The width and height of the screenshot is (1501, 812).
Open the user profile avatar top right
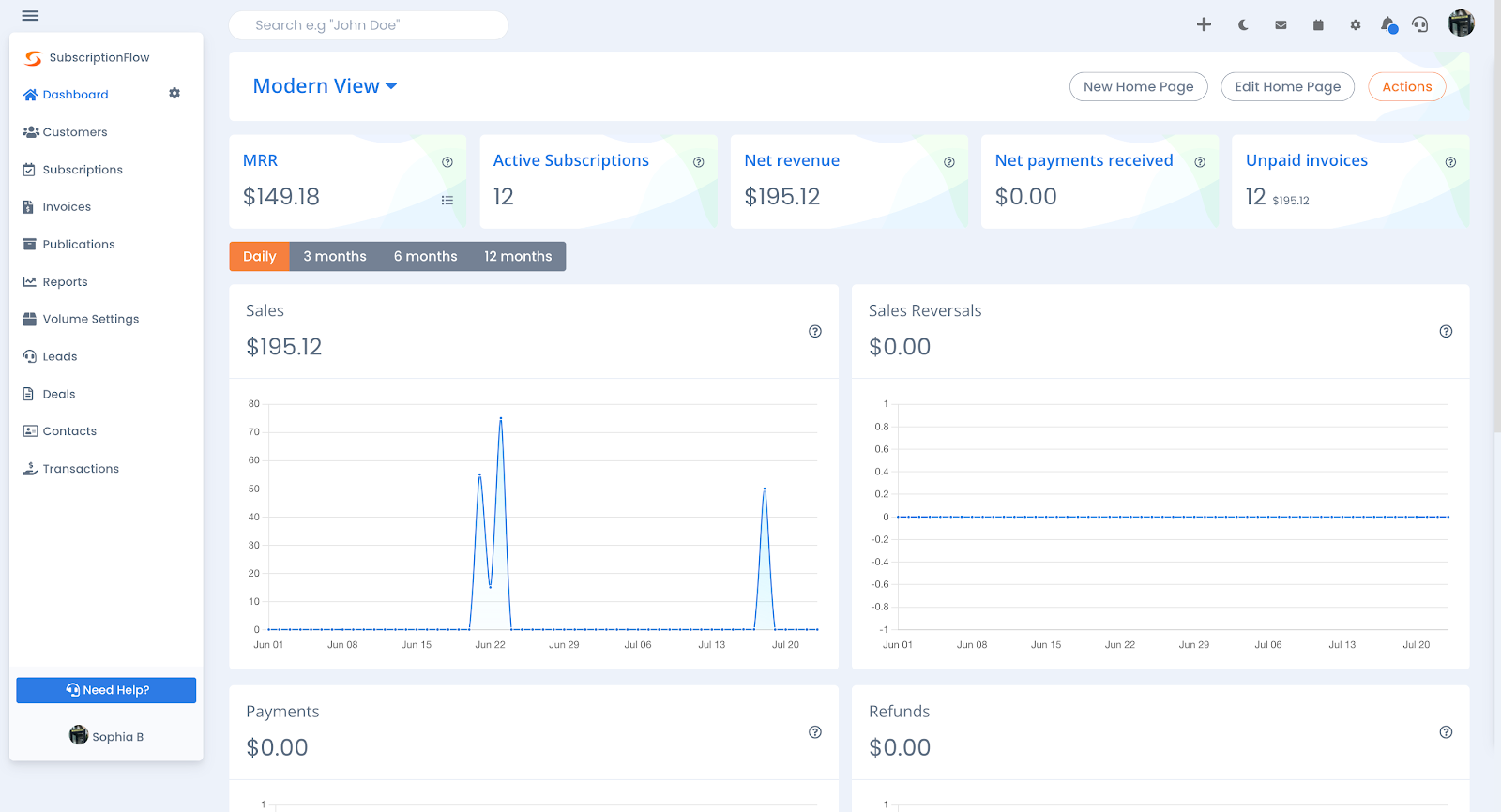(x=1461, y=23)
